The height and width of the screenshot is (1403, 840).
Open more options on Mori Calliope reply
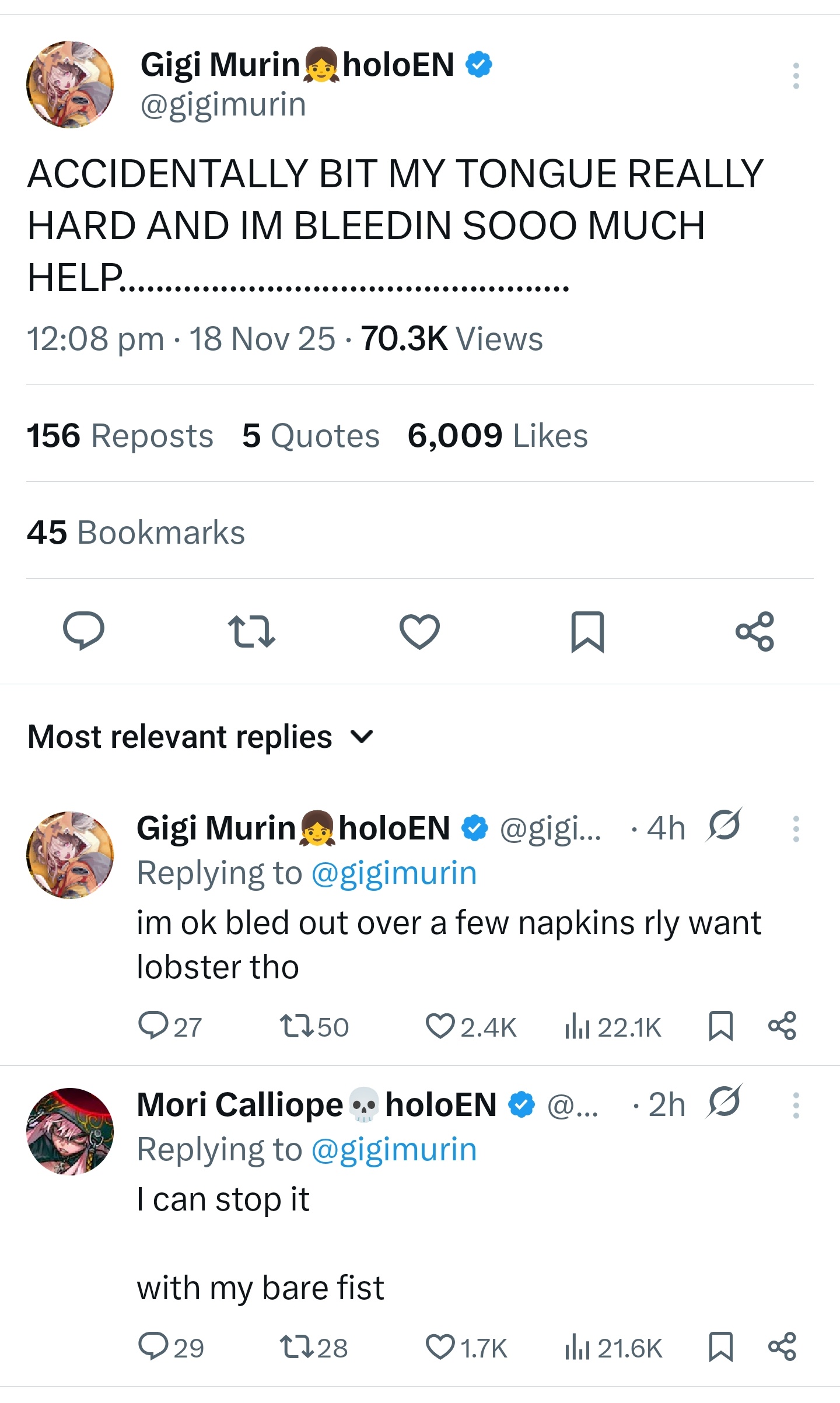[x=796, y=1105]
